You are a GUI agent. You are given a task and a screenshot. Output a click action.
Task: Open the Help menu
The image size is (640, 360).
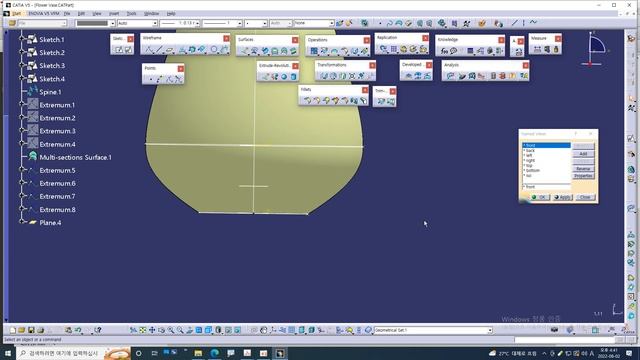pyautogui.click(x=171, y=13)
